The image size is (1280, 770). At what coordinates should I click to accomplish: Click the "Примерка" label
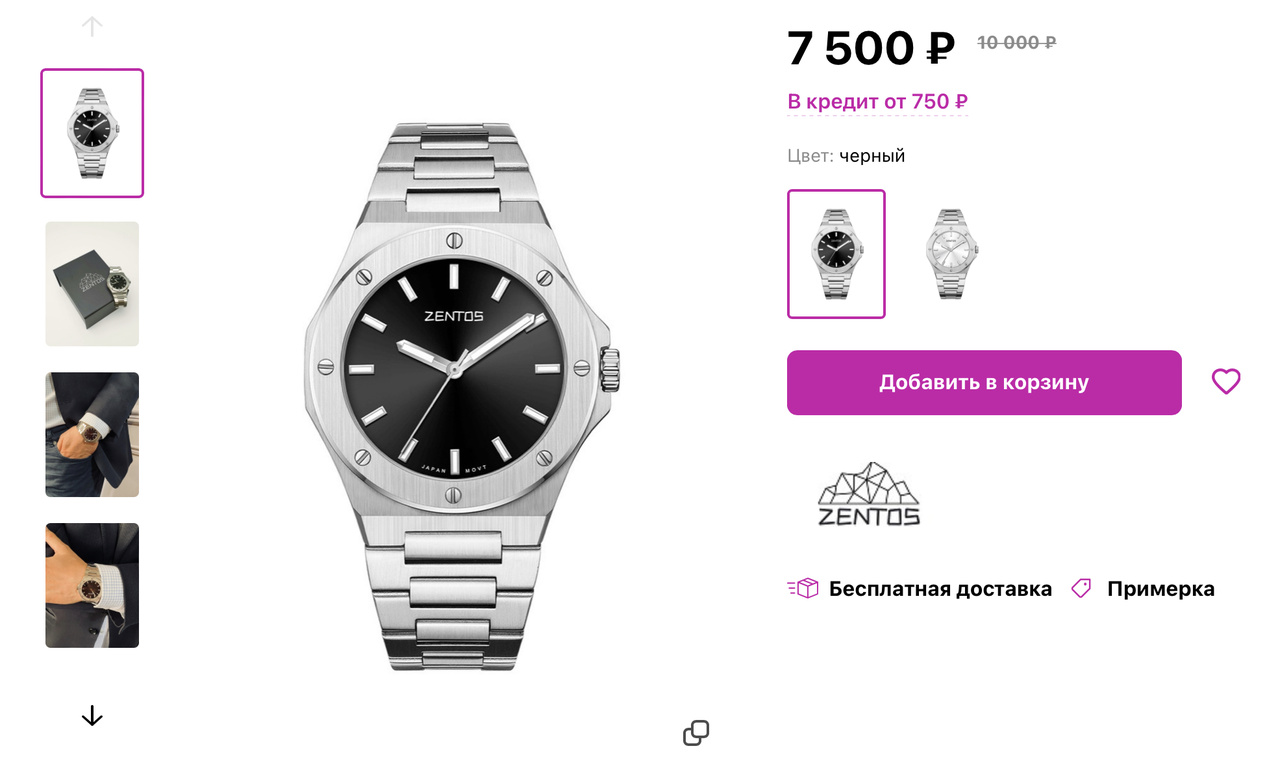coord(1160,589)
